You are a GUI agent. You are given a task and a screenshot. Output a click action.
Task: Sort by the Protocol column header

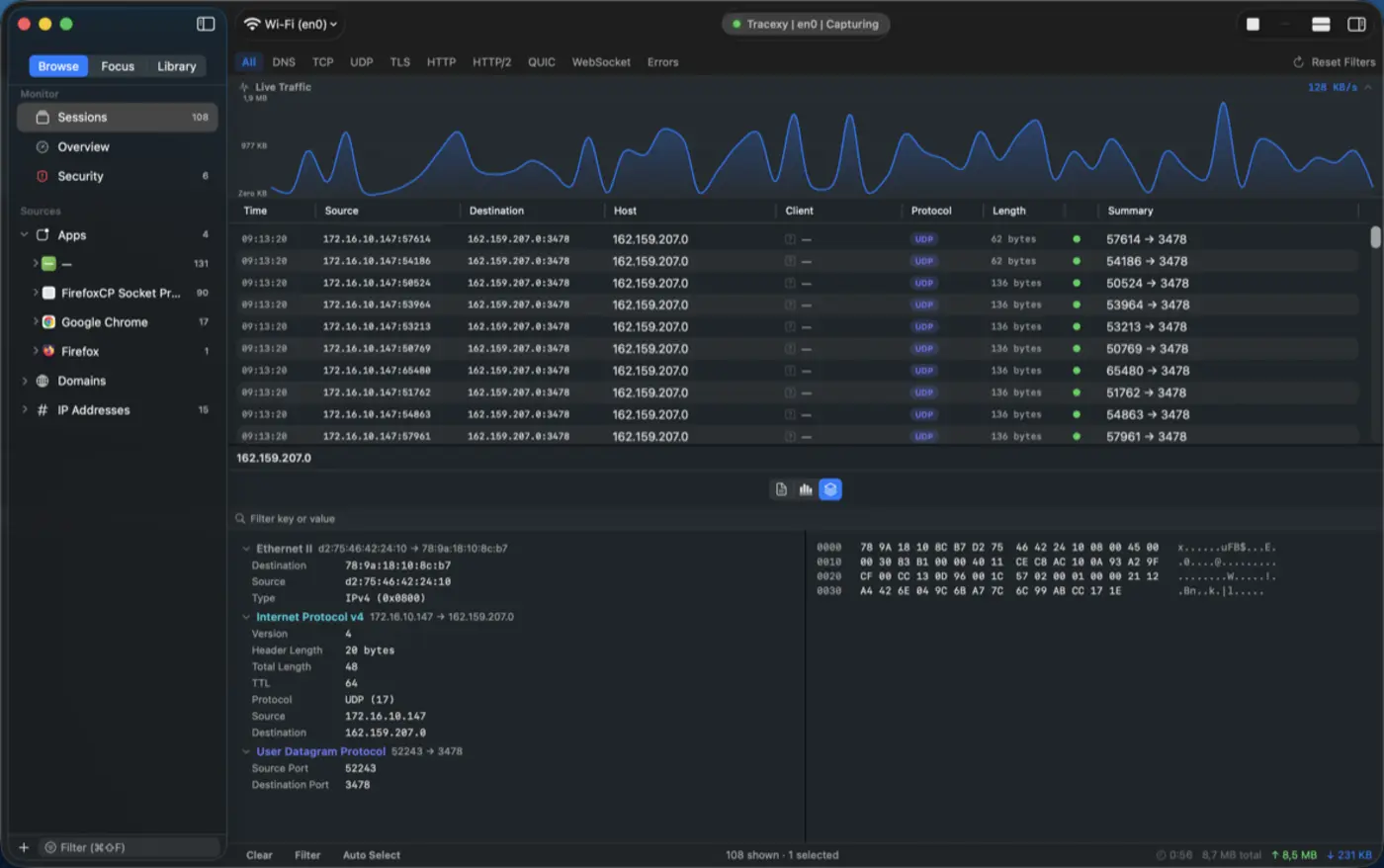[x=931, y=211]
